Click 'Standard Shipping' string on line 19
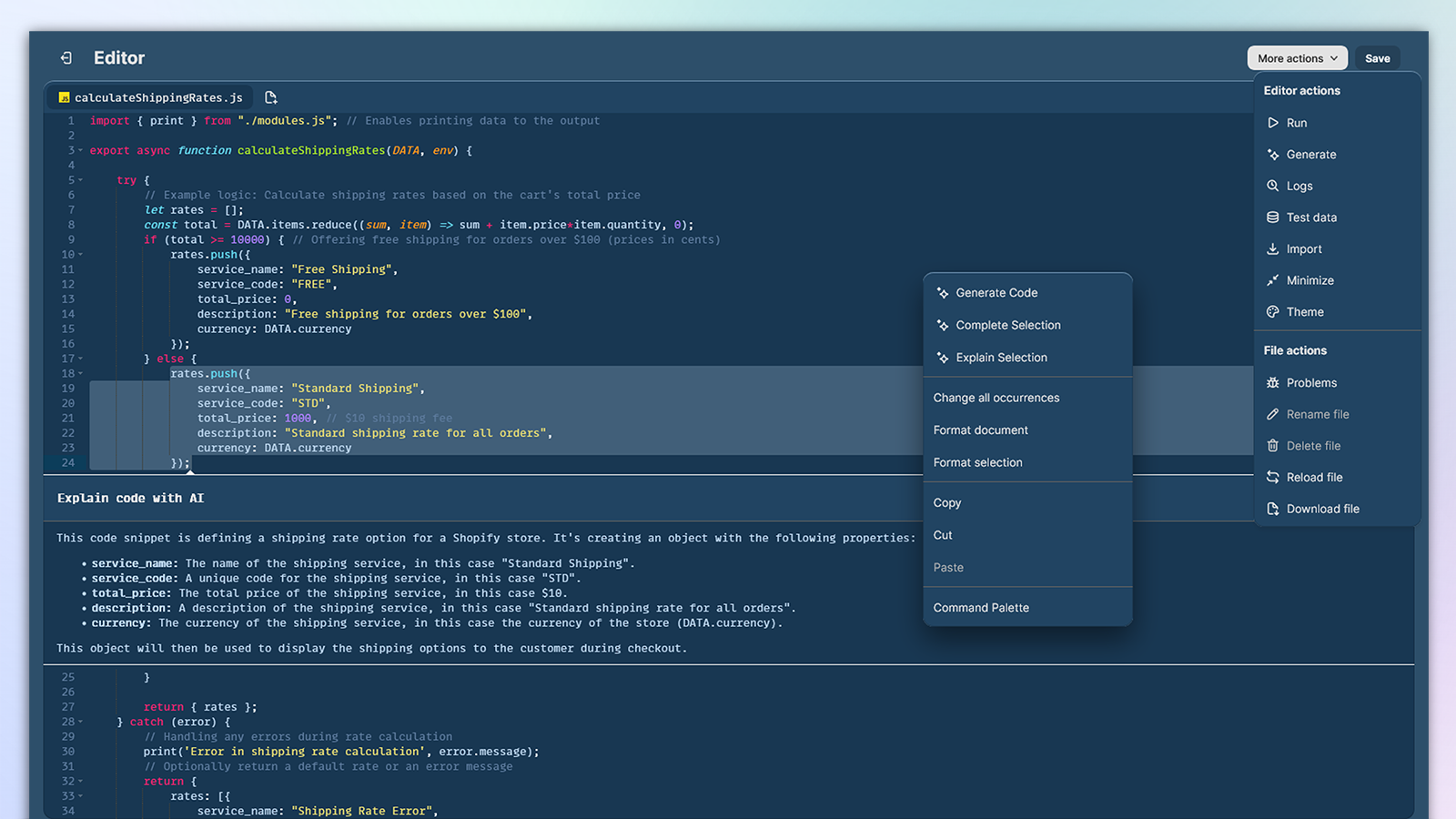Image resolution: width=1456 pixels, height=819 pixels. [x=355, y=389]
